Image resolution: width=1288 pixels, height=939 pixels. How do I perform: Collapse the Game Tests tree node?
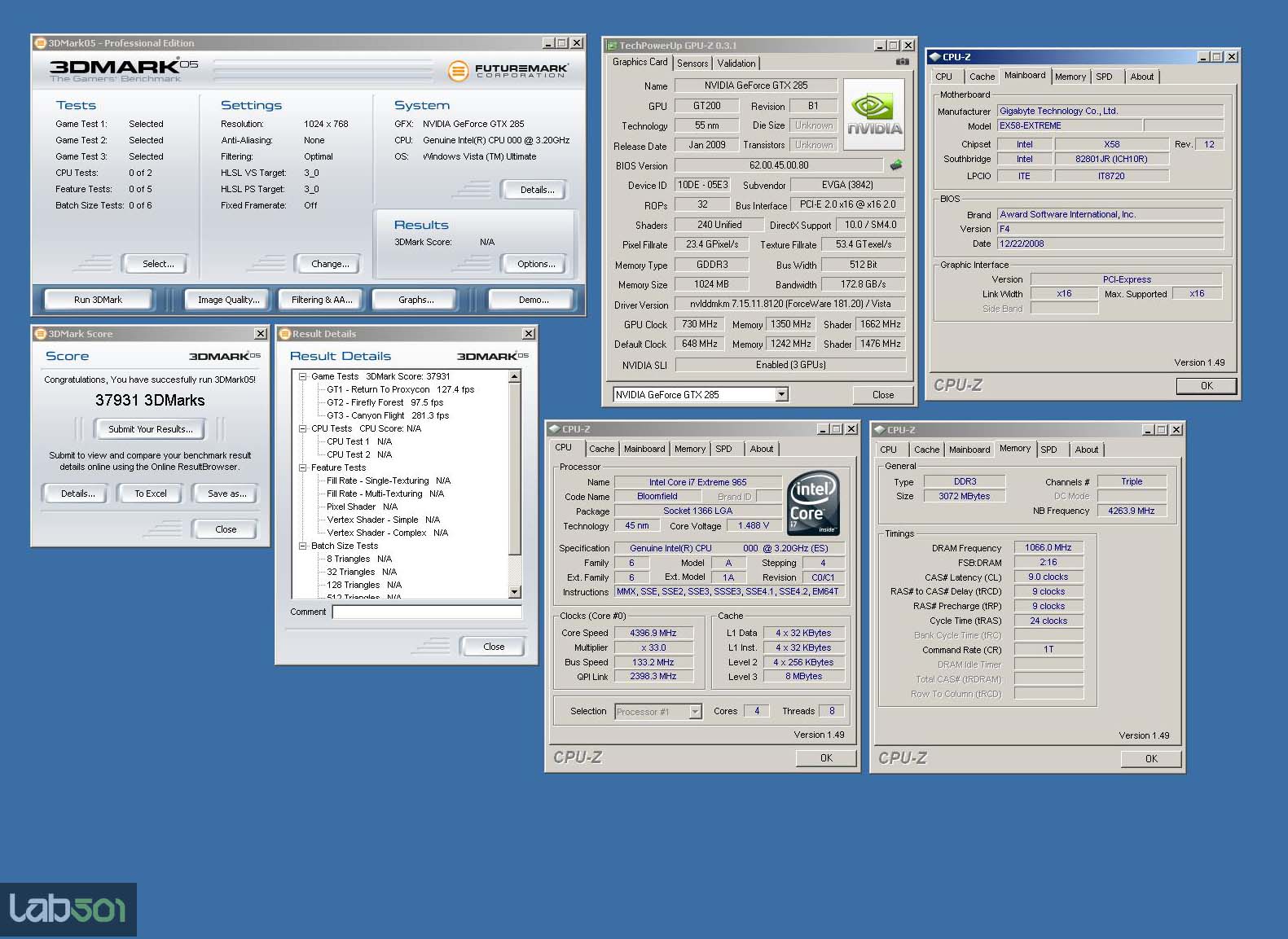click(302, 376)
